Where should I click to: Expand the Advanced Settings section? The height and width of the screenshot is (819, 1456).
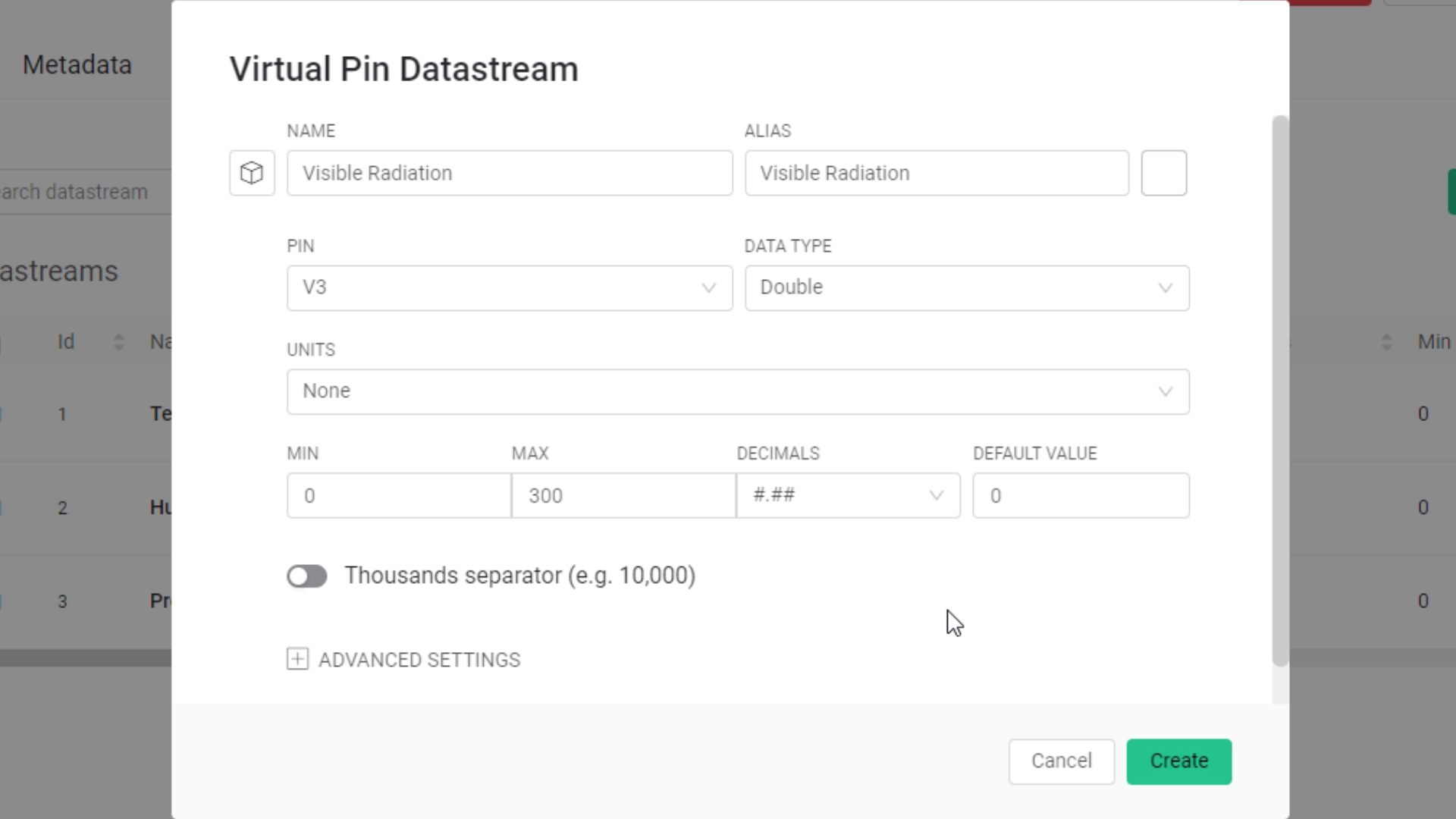pyautogui.click(x=419, y=660)
